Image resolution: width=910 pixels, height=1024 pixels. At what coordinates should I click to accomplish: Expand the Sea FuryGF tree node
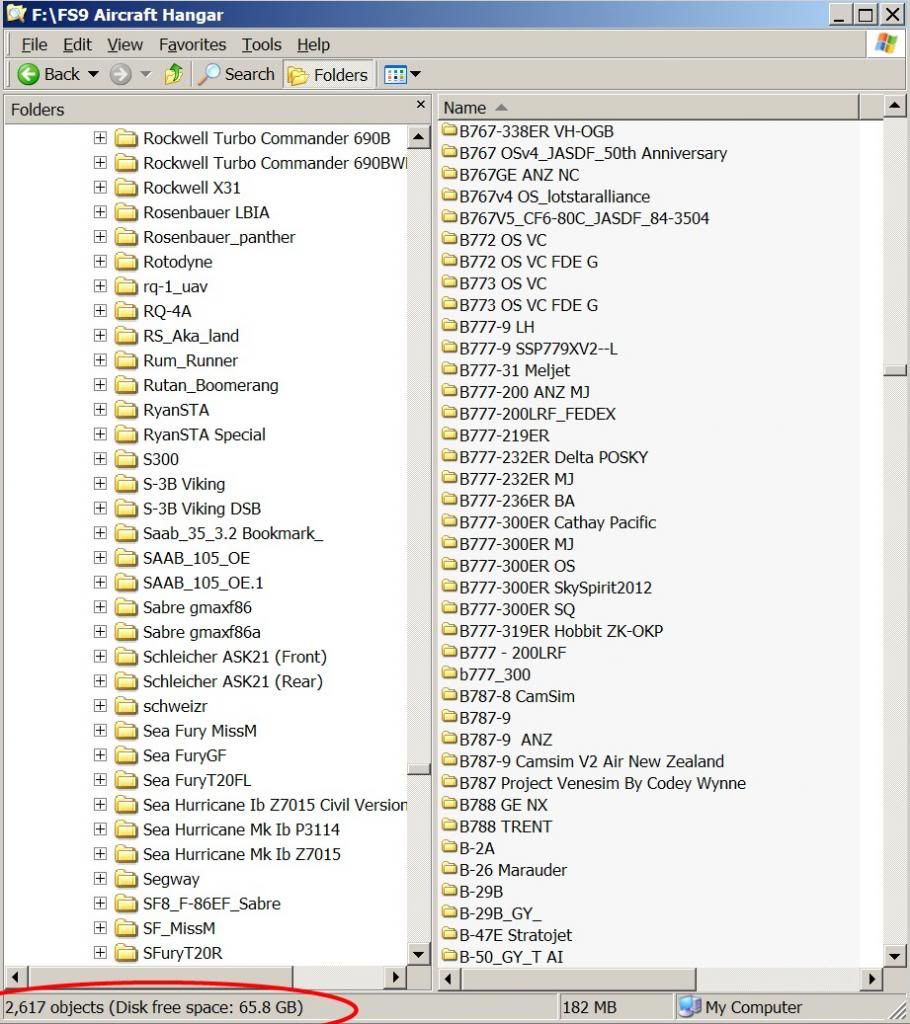click(x=100, y=756)
